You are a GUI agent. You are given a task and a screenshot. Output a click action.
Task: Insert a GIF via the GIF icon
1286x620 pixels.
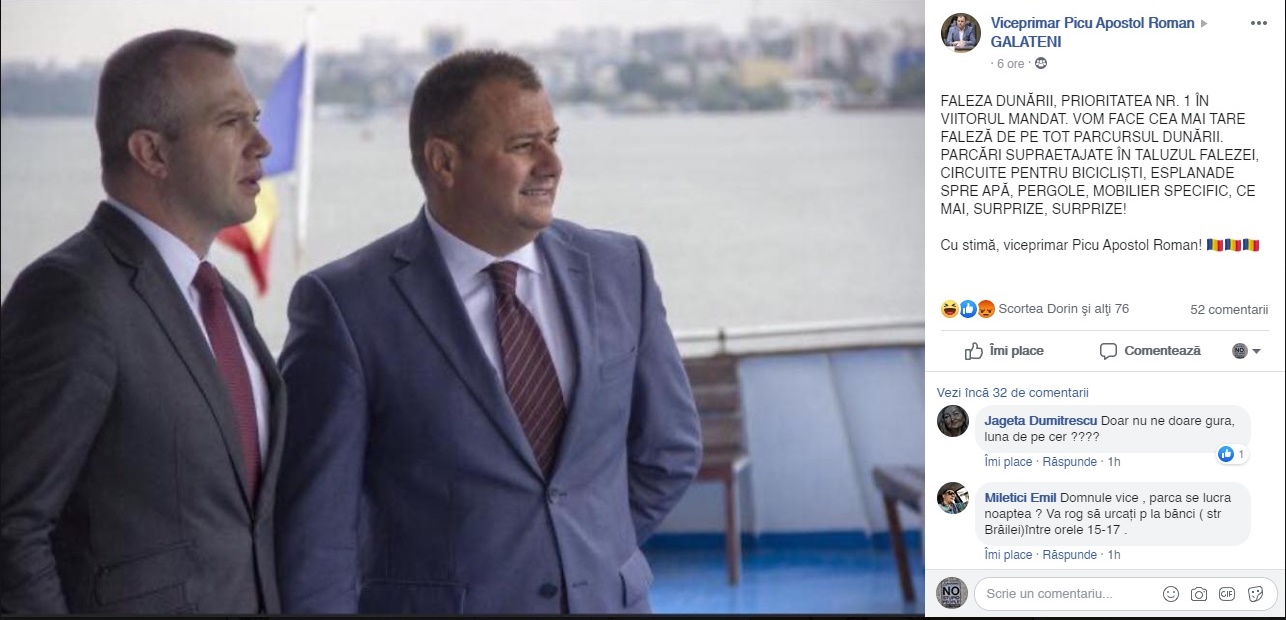[x=1226, y=594]
